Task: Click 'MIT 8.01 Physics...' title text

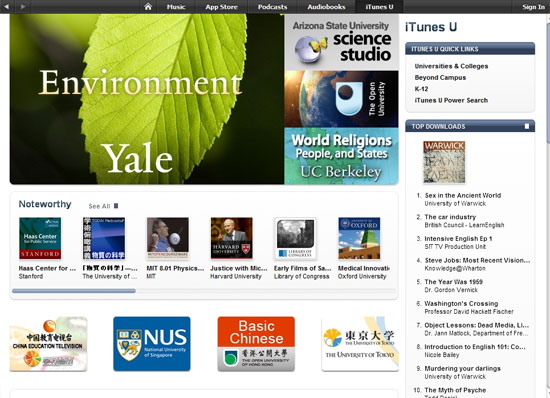Action: [x=175, y=268]
